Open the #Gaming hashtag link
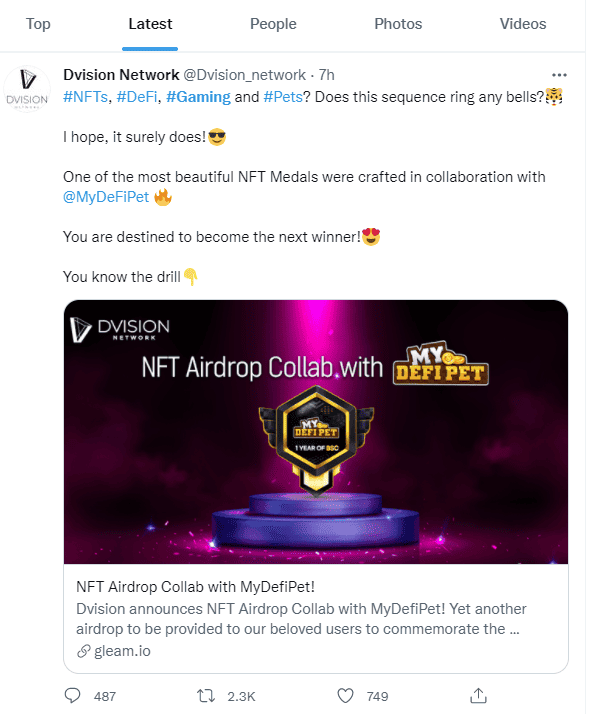Viewport: 593px width, 714px height. tap(199, 97)
